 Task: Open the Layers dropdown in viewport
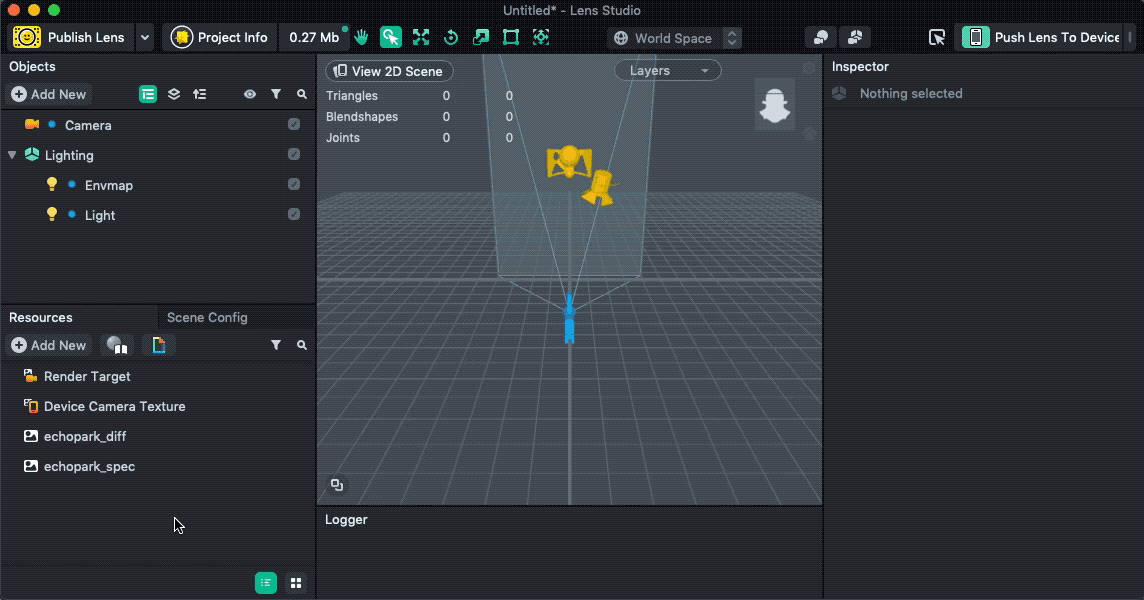pyautogui.click(x=668, y=71)
